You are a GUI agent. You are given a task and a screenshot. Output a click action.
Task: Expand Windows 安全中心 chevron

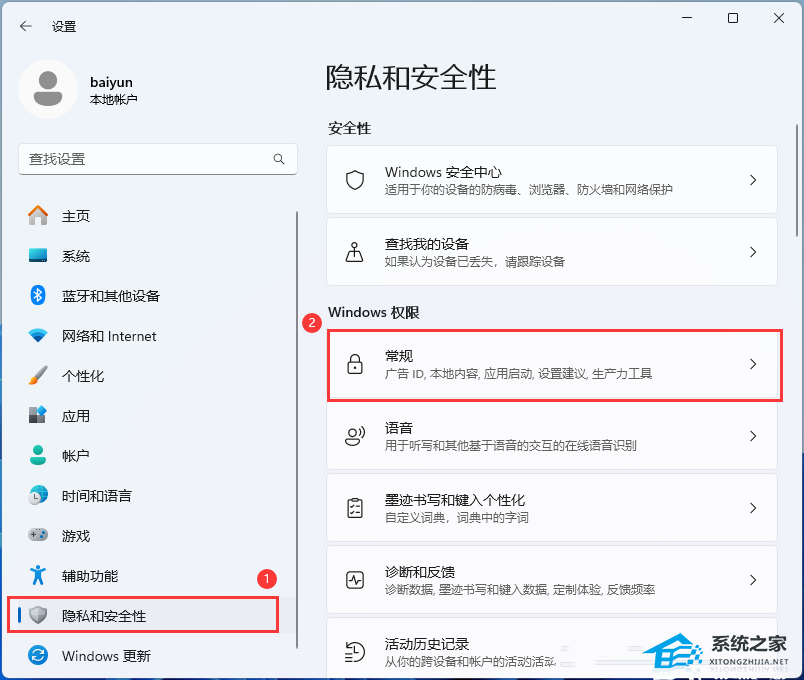pyautogui.click(x=753, y=180)
